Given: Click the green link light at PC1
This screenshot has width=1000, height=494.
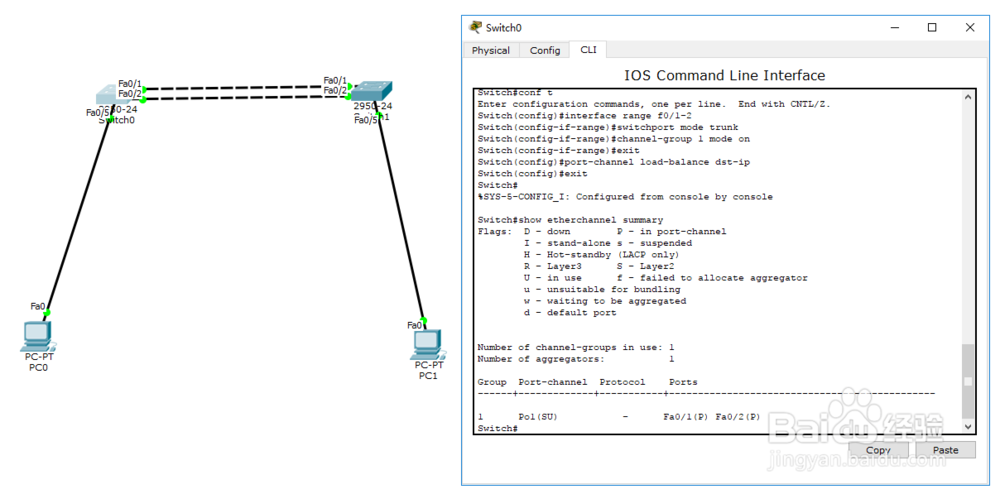Looking at the screenshot, I should (423, 321).
